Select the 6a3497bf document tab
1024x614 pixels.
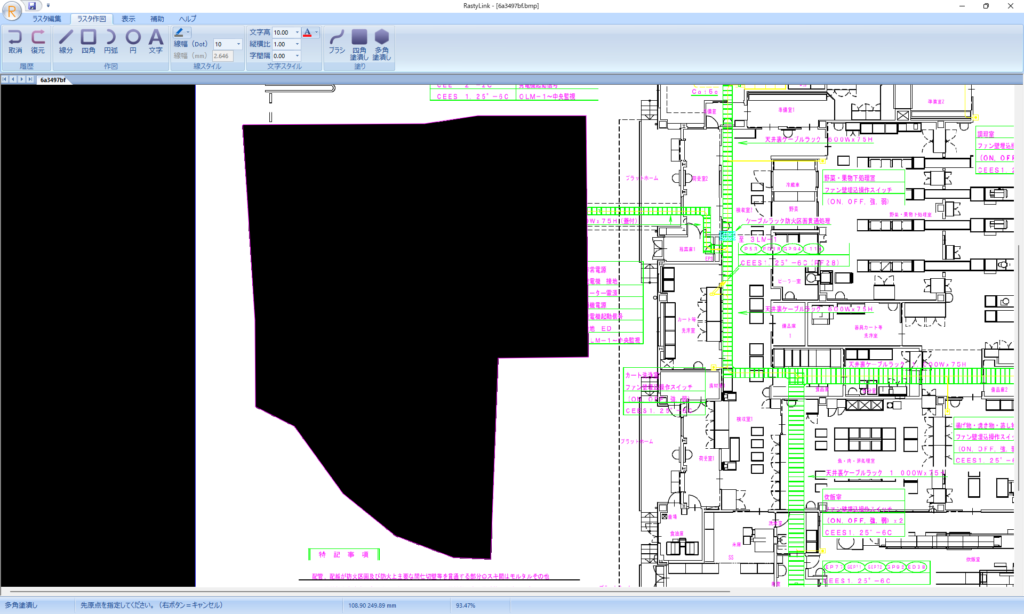53,80
